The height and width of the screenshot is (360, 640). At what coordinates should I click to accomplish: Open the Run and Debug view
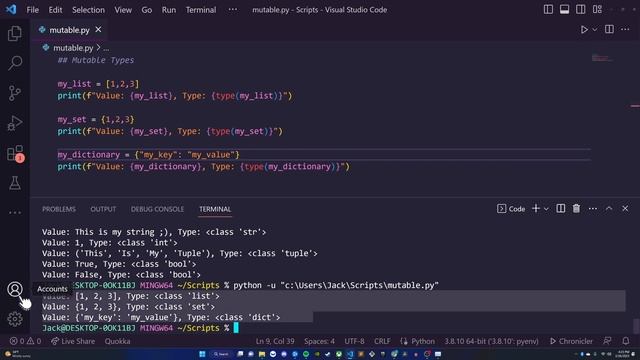(15, 123)
